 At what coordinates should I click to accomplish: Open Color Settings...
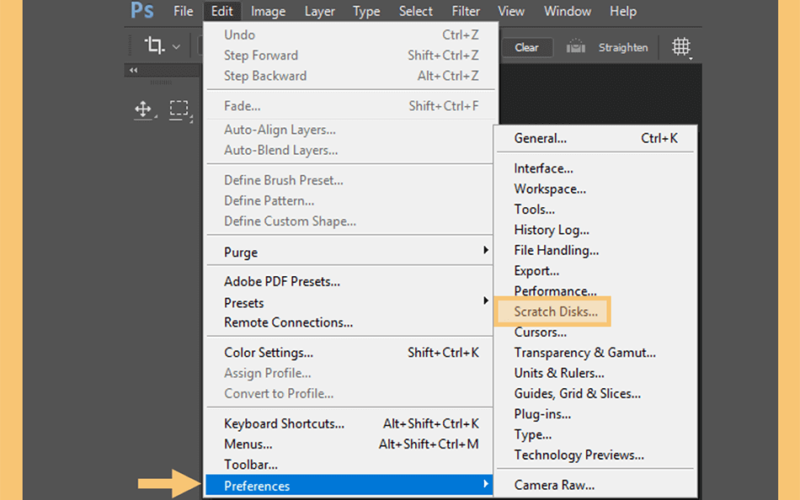[x=349, y=353]
